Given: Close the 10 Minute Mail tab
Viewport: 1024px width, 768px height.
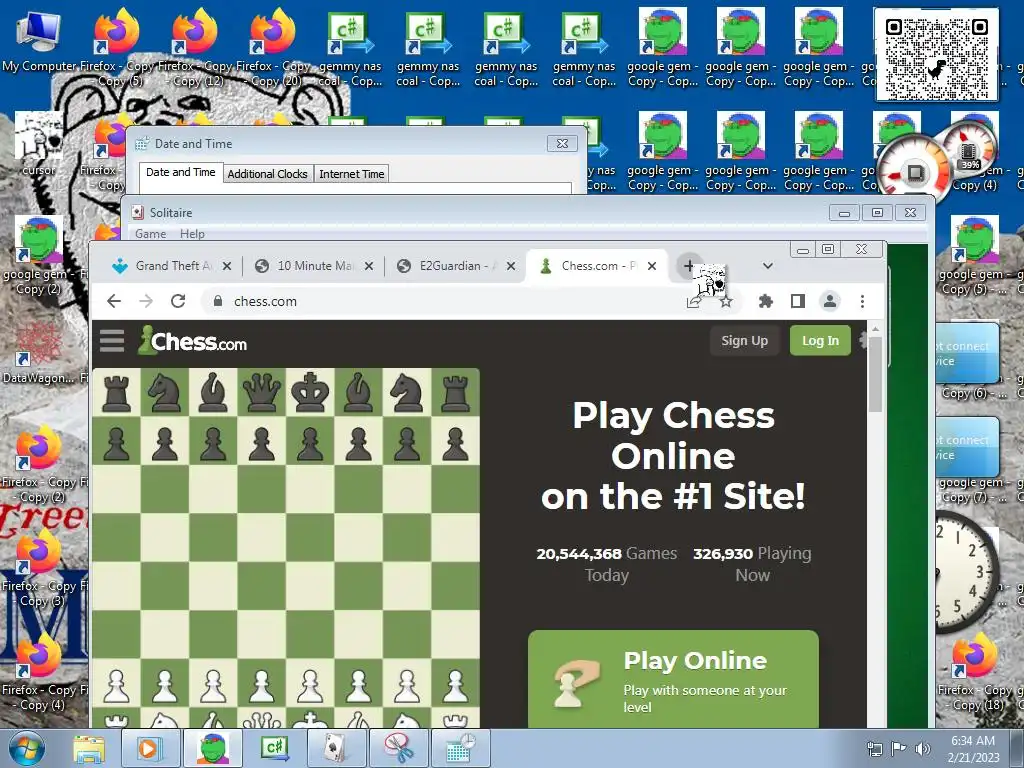Looking at the screenshot, I should coord(369,266).
